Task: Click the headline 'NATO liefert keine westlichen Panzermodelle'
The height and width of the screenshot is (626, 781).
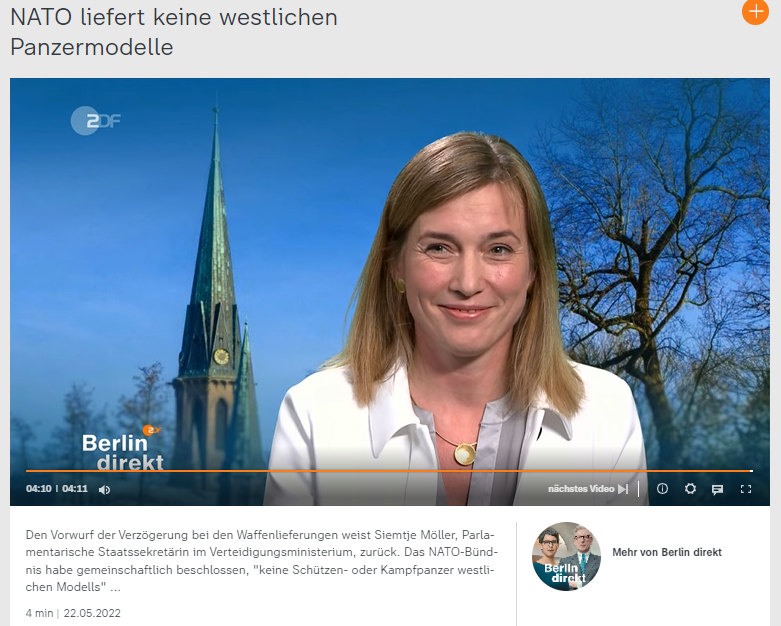Action: [x=174, y=32]
